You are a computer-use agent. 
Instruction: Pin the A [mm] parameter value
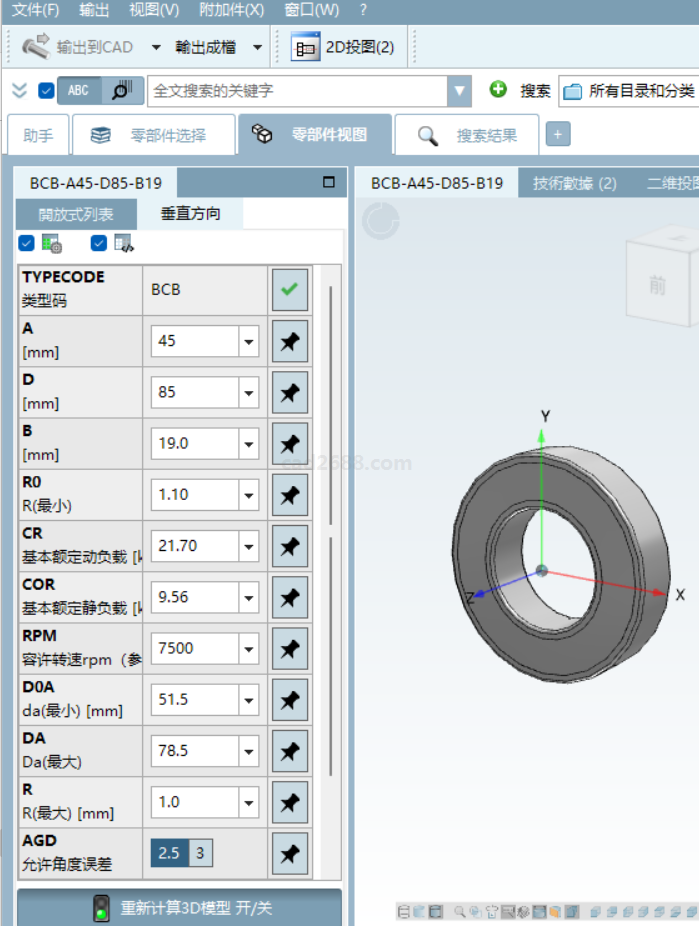pos(289,341)
